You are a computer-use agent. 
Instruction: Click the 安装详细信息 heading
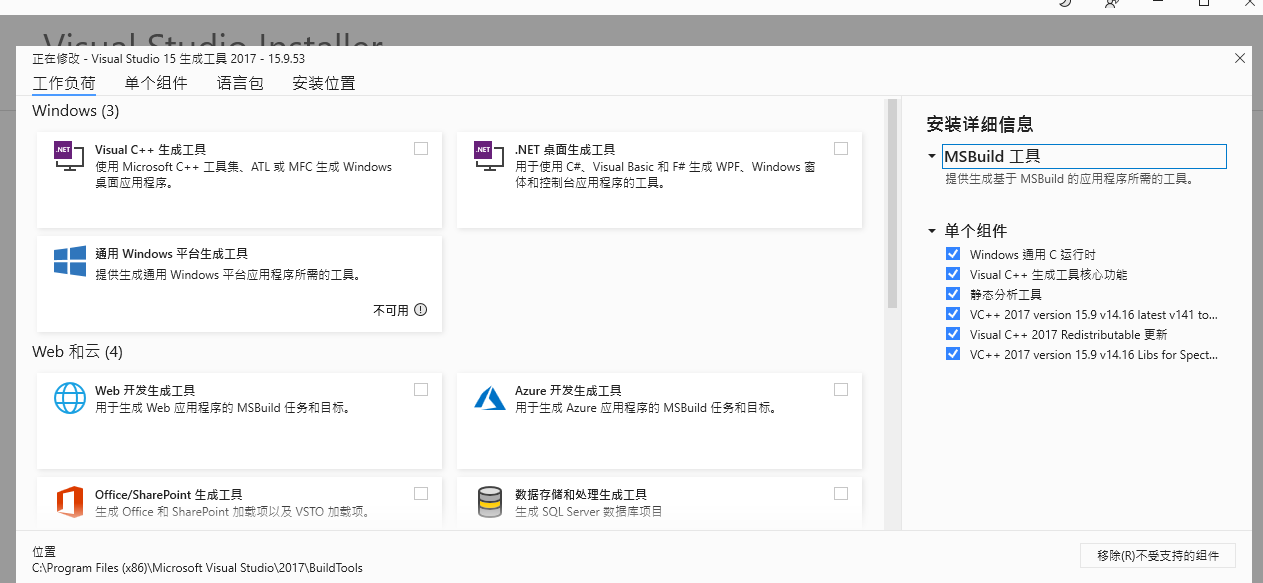tap(980, 125)
